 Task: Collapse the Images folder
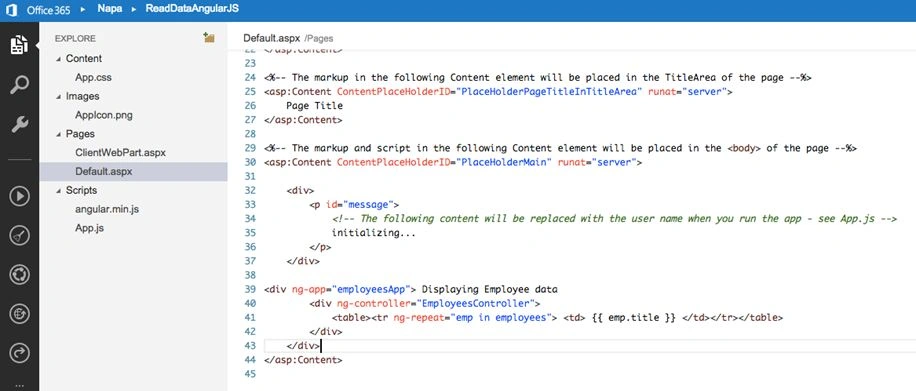58,96
